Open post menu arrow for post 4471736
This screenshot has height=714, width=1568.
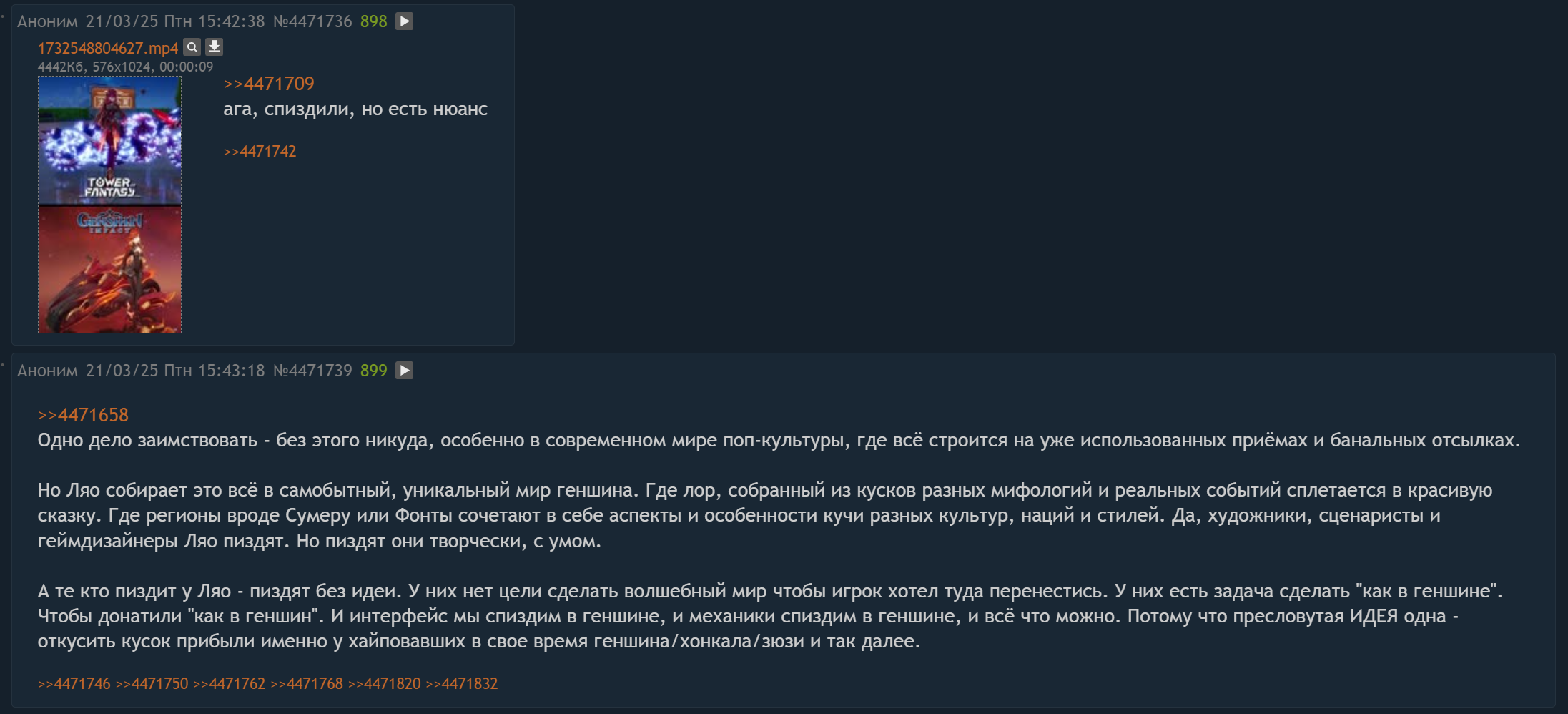click(x=405, y=21)
